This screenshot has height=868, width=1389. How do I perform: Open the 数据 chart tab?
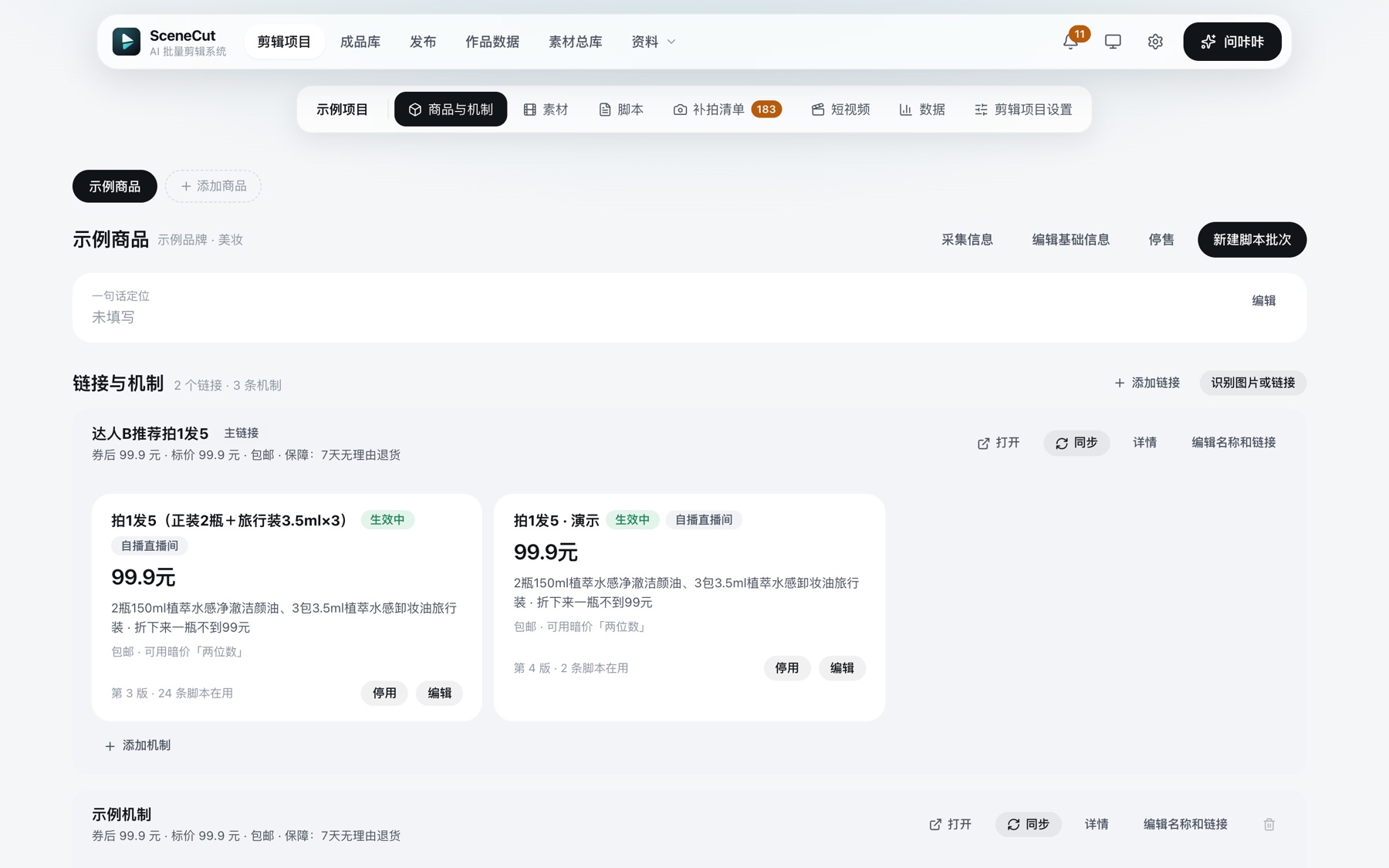click(922, 110)
